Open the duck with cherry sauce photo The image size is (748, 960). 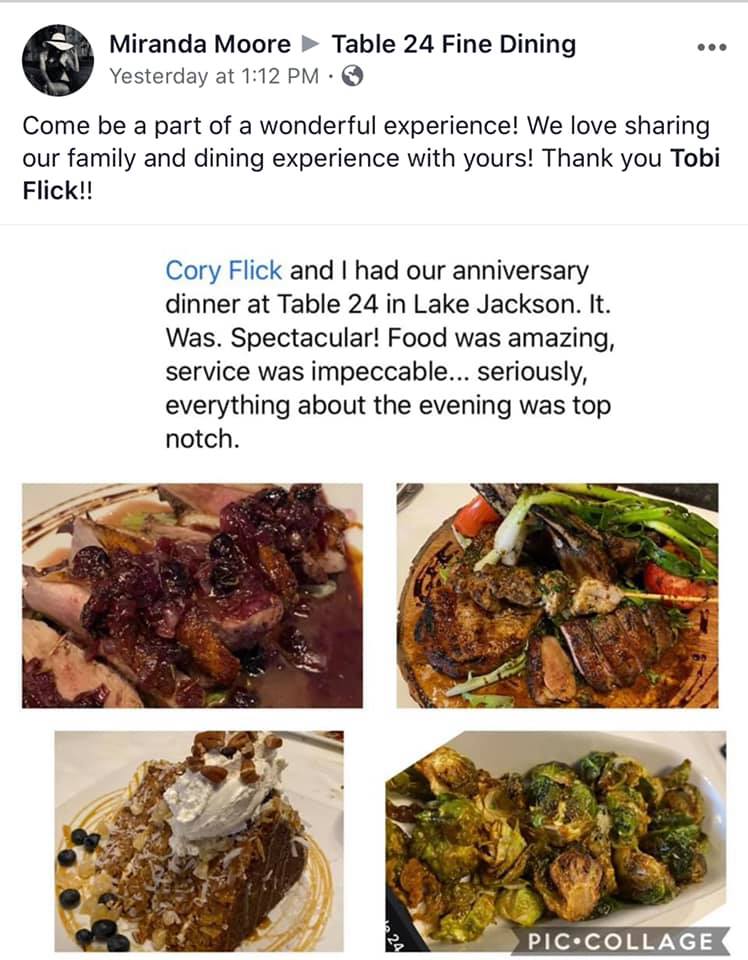click(192, 595)
